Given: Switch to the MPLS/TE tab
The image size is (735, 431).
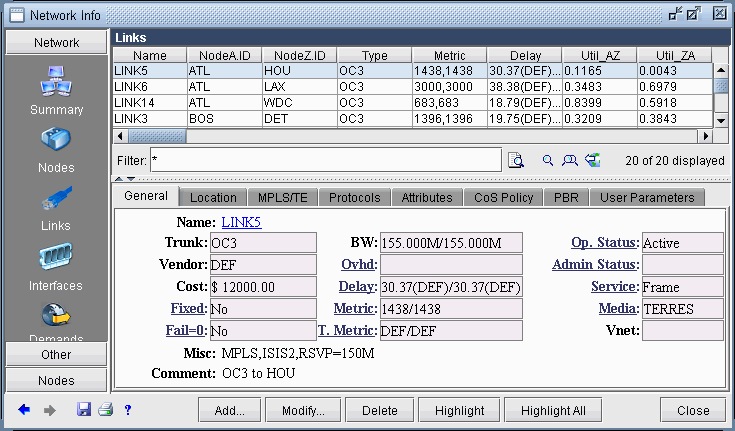Looking at the screenshot, I should [283, 198].
